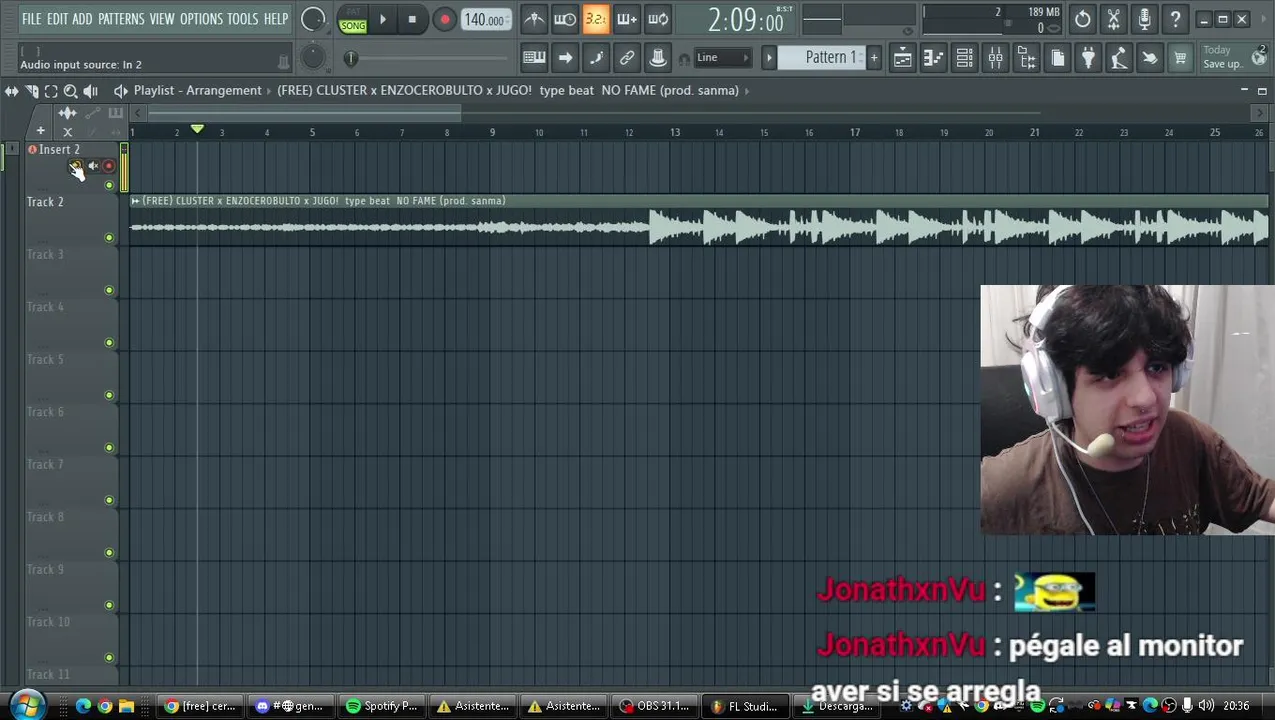This screenshot has height=720, width=1275.
Task: Stop playback with the stop button
Action: [x=412, y=20]
